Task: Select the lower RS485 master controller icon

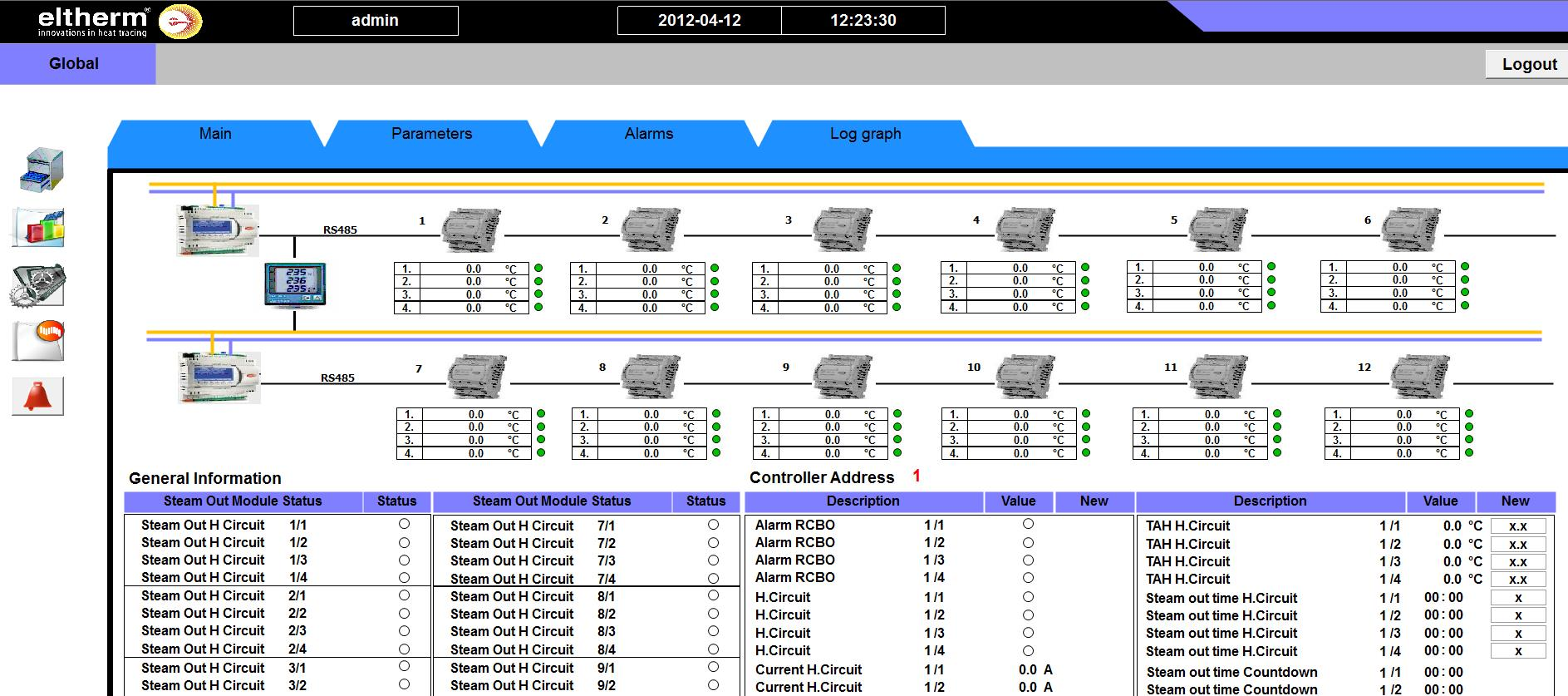Action: pos(219,378)
